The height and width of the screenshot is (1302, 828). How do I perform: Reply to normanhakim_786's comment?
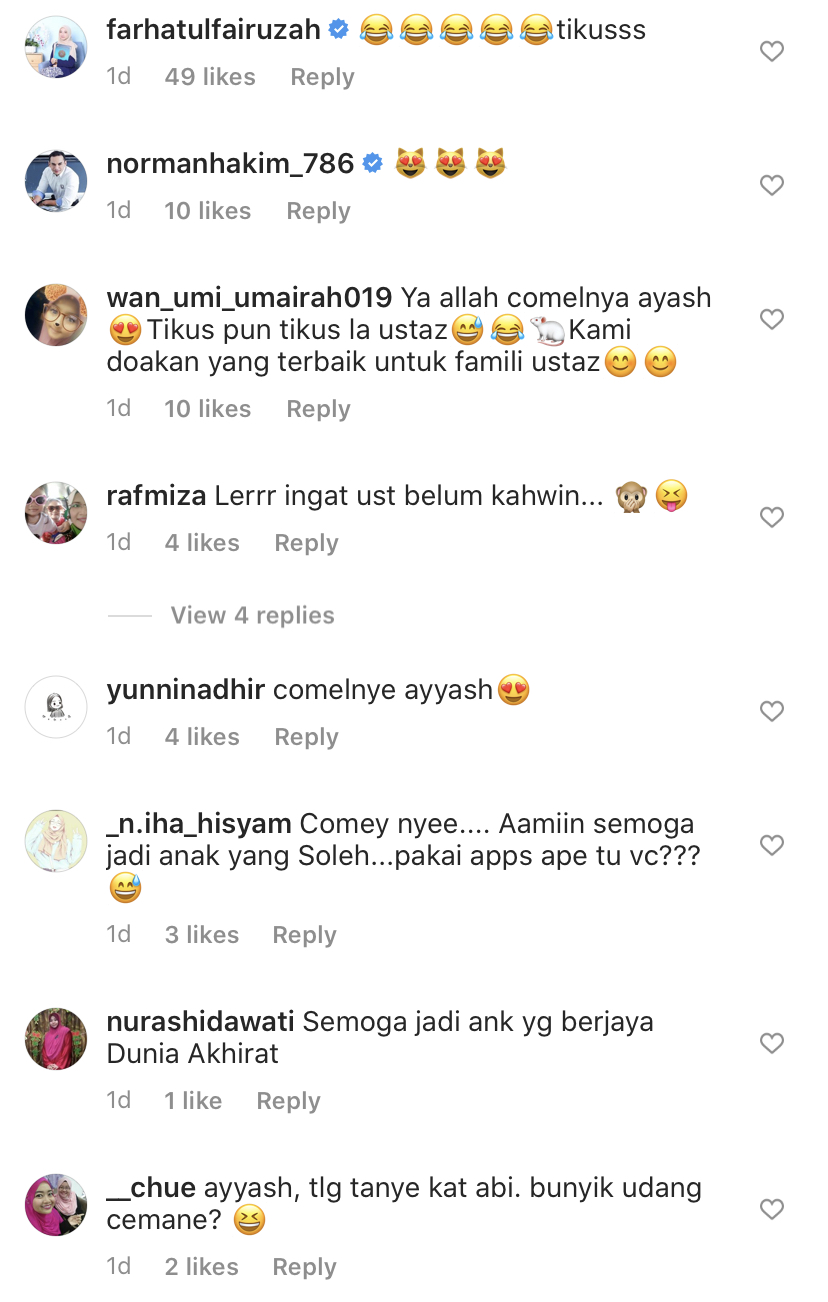[318, 211]
